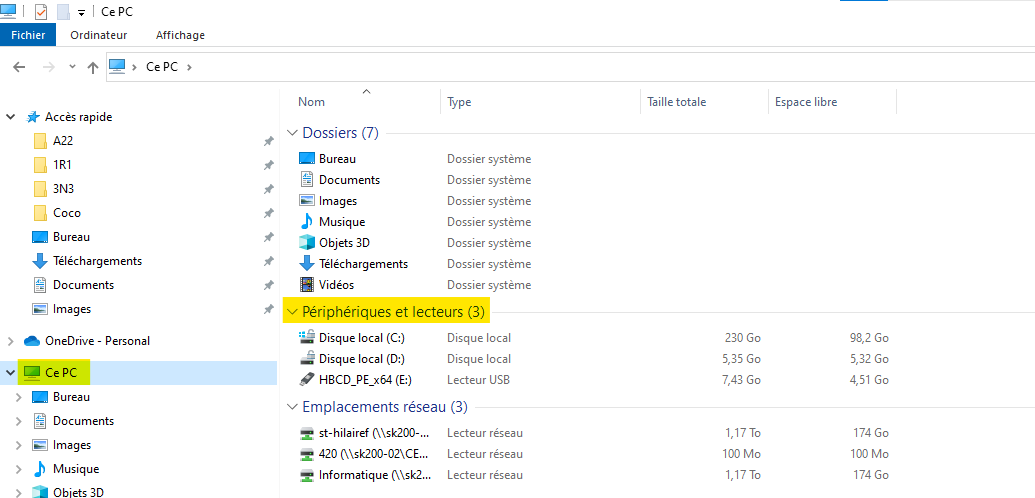Expand the OneDrive - Personal tree node
Screen dimensions: 1035x498
click(11, 341)
